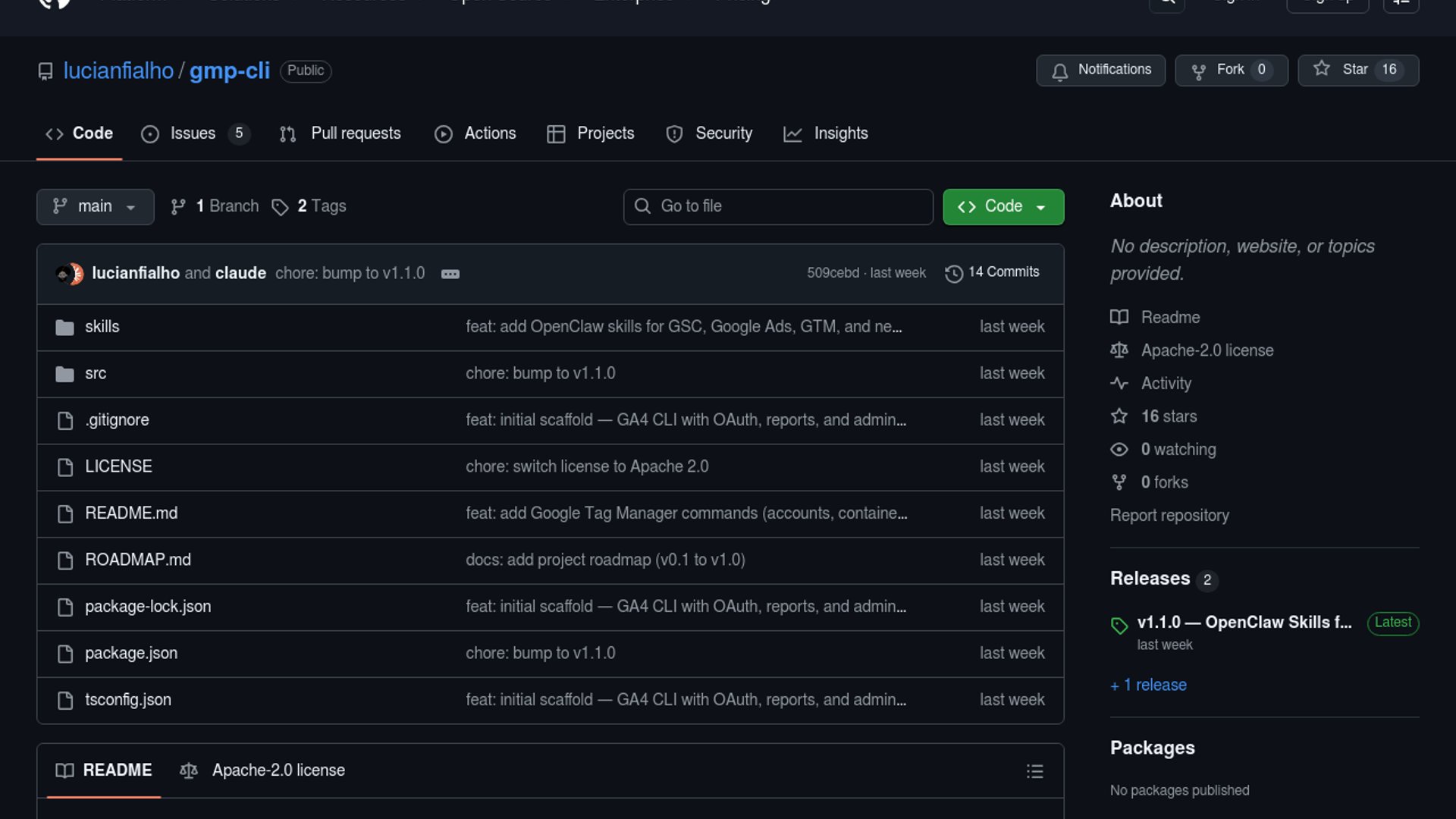Open commit history clock icon
The width and height of the screenshot is (1456, 819).
click(953, 273)
